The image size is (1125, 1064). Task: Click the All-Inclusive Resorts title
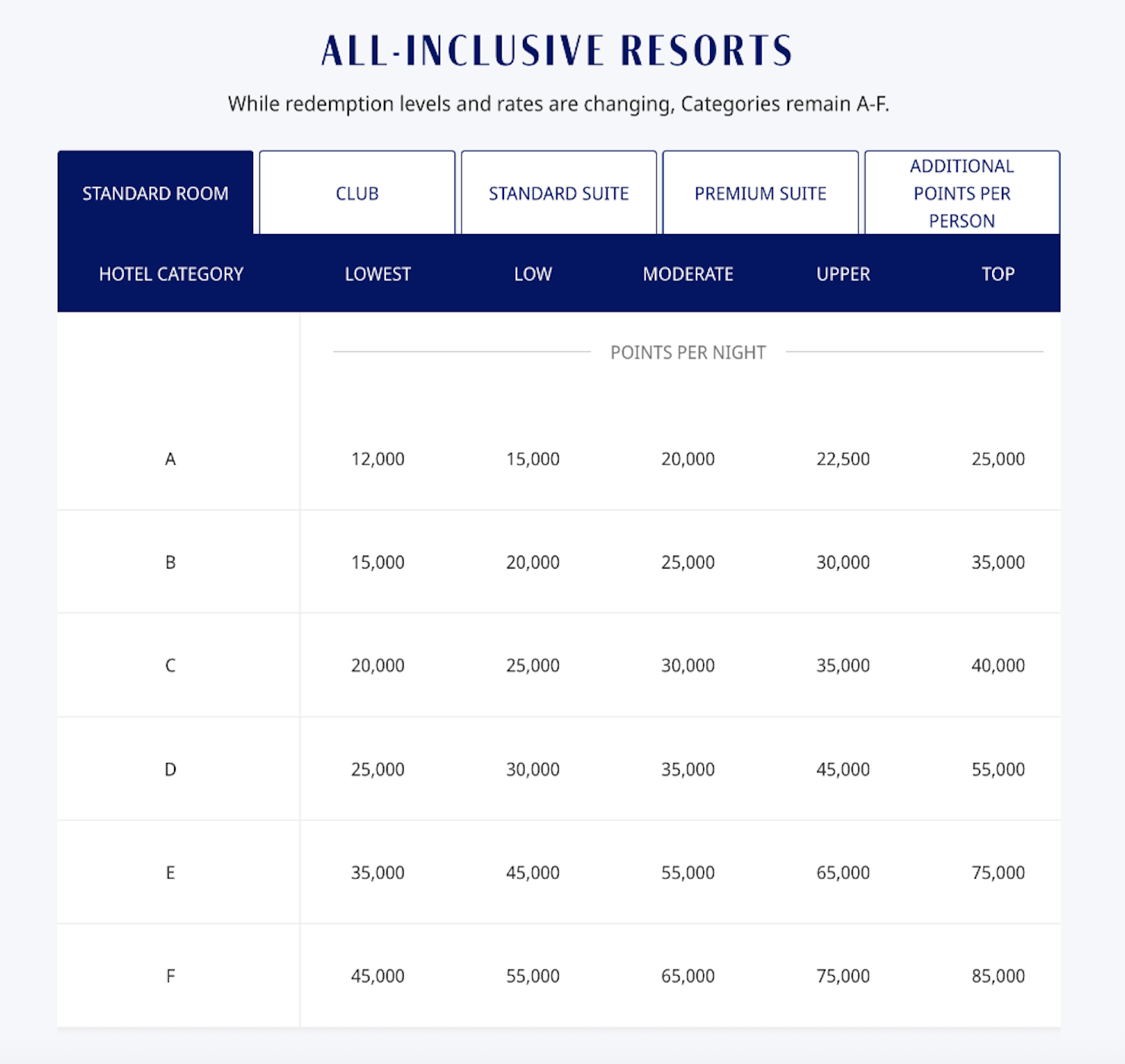(x=556, y=50)
